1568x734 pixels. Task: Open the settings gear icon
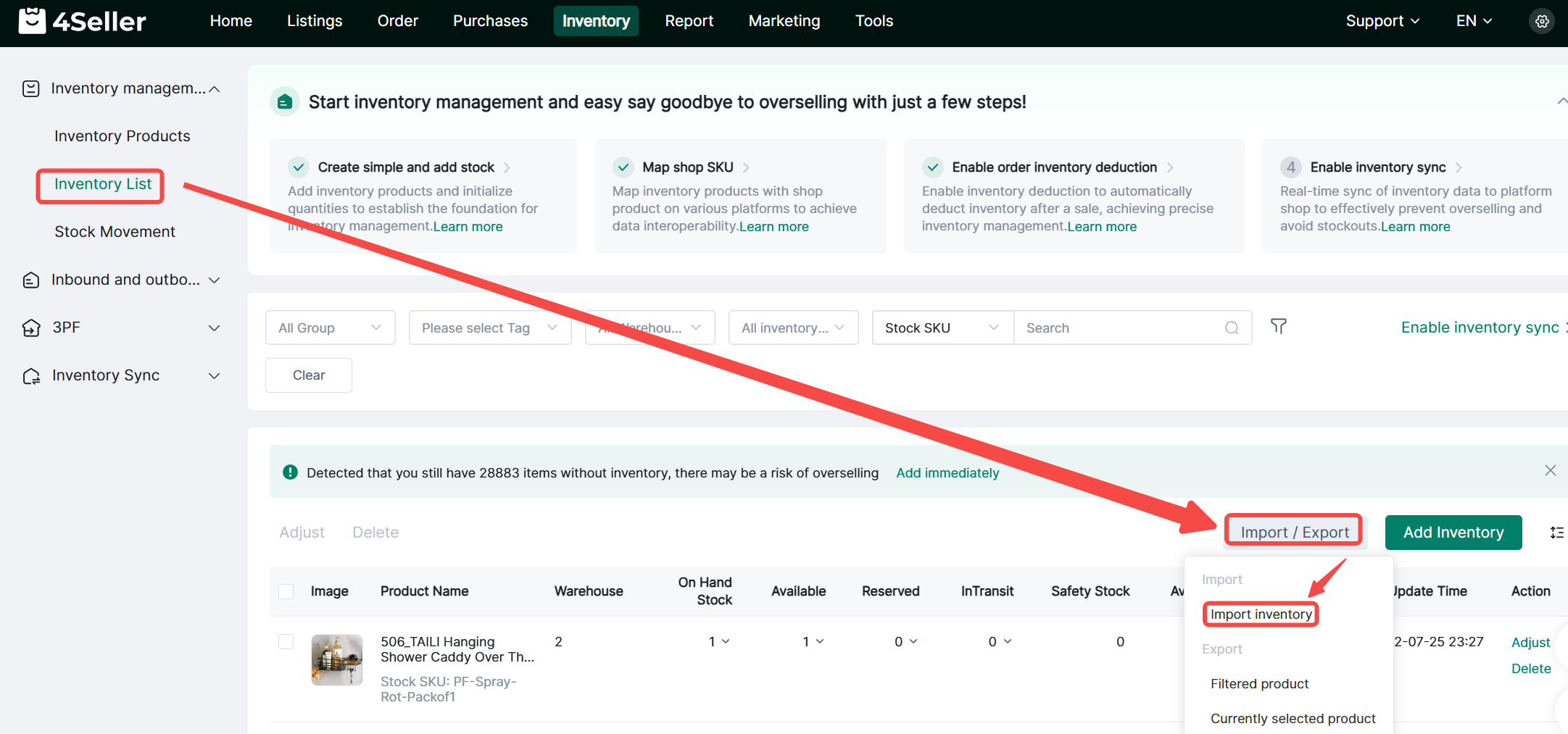tap(1542, 22)
